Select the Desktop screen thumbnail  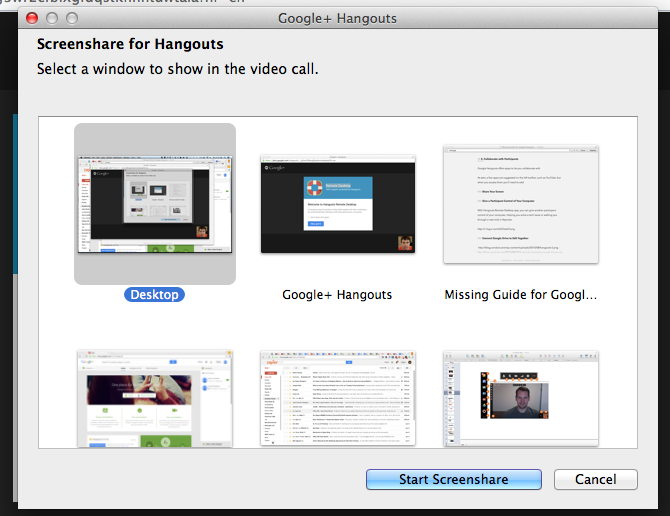155,204
